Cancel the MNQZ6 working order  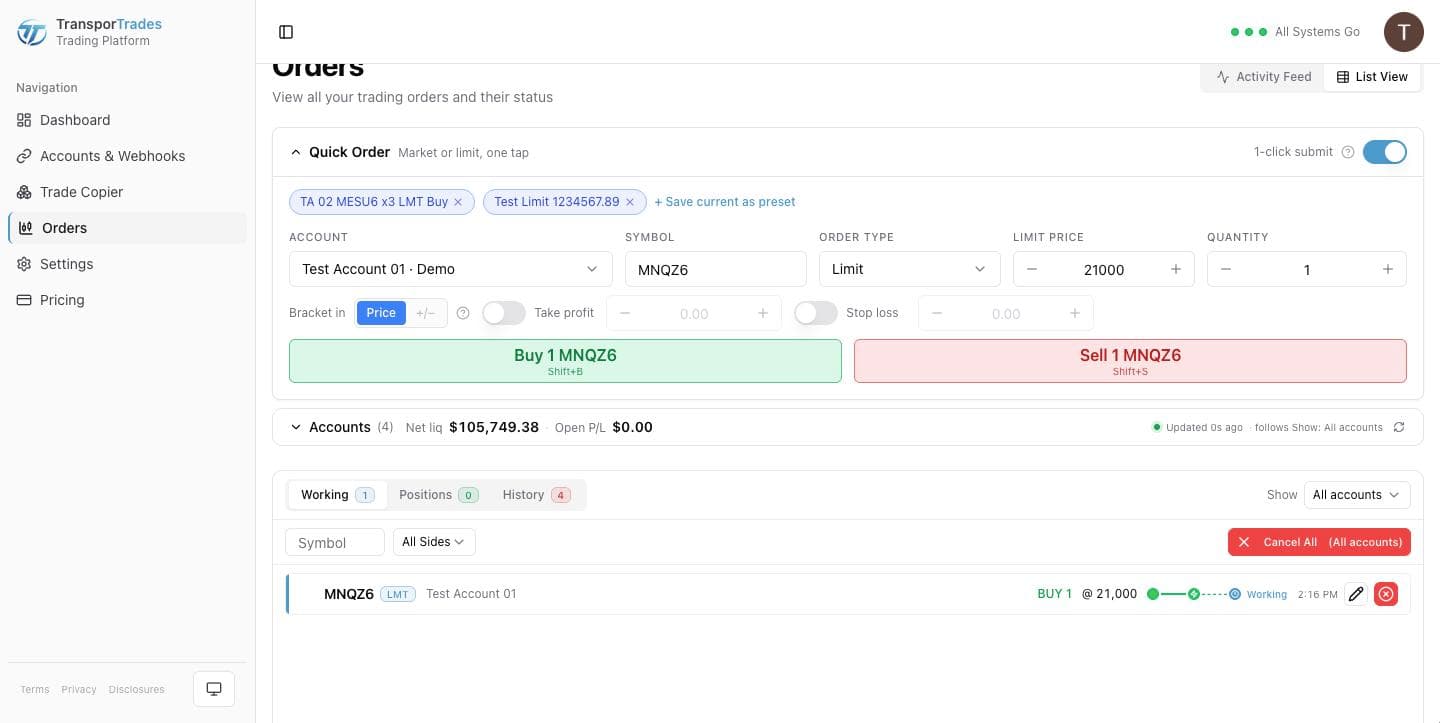pos(1386,594)
